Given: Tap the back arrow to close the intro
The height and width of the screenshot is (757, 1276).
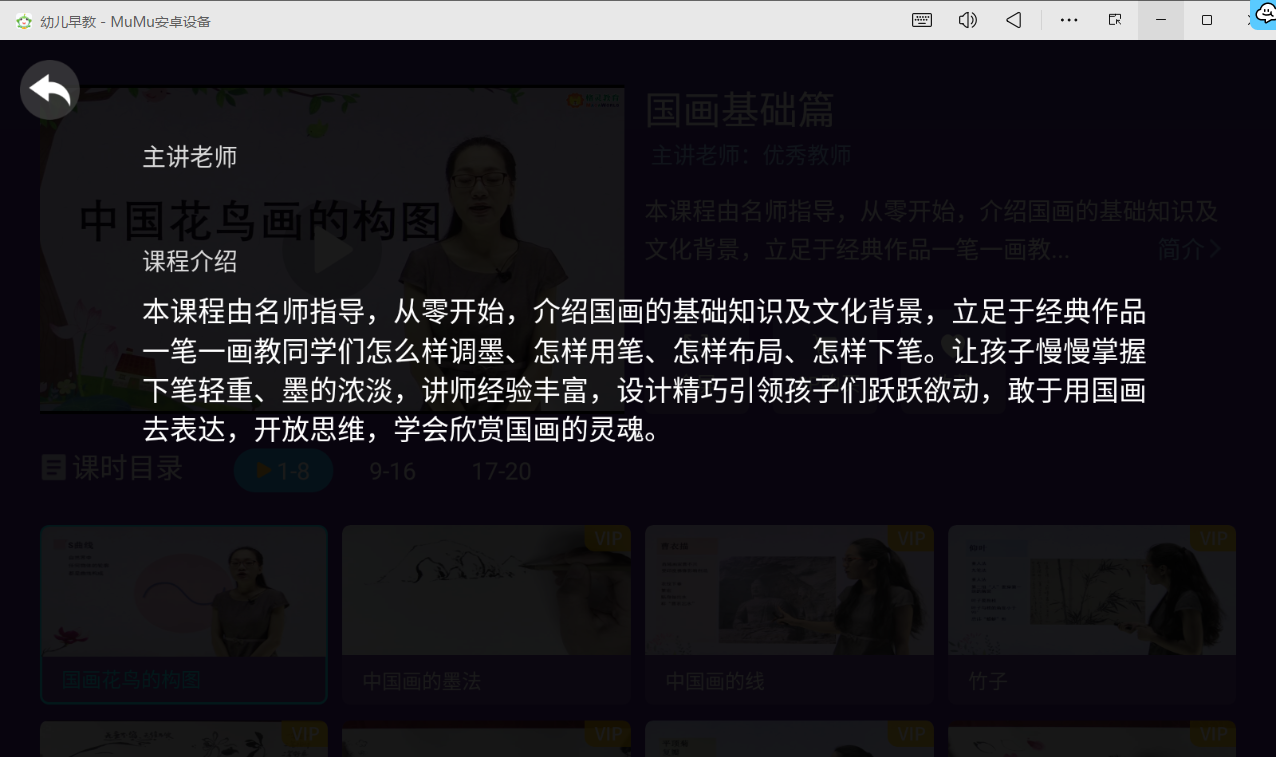Looking at the screenshot, I should pos(50,90).
